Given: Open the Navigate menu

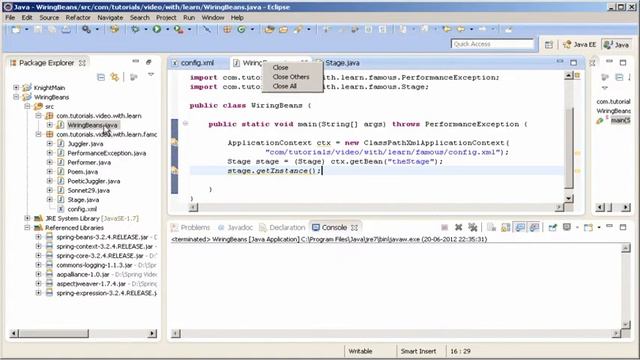Looking at the screenshot, I should pos(110,18).
